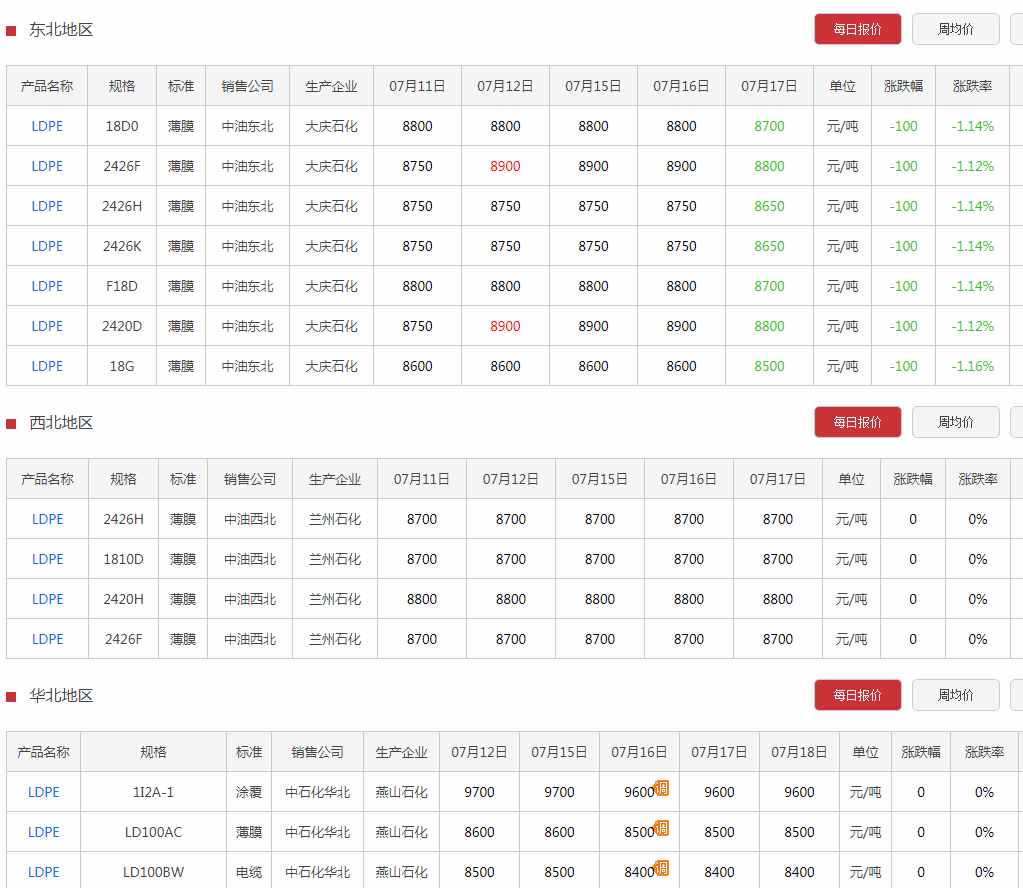Screen dimensions: 1023x888
Task: Select 每日报价 tab in 华北地区 section
Action: click(857, 695)
